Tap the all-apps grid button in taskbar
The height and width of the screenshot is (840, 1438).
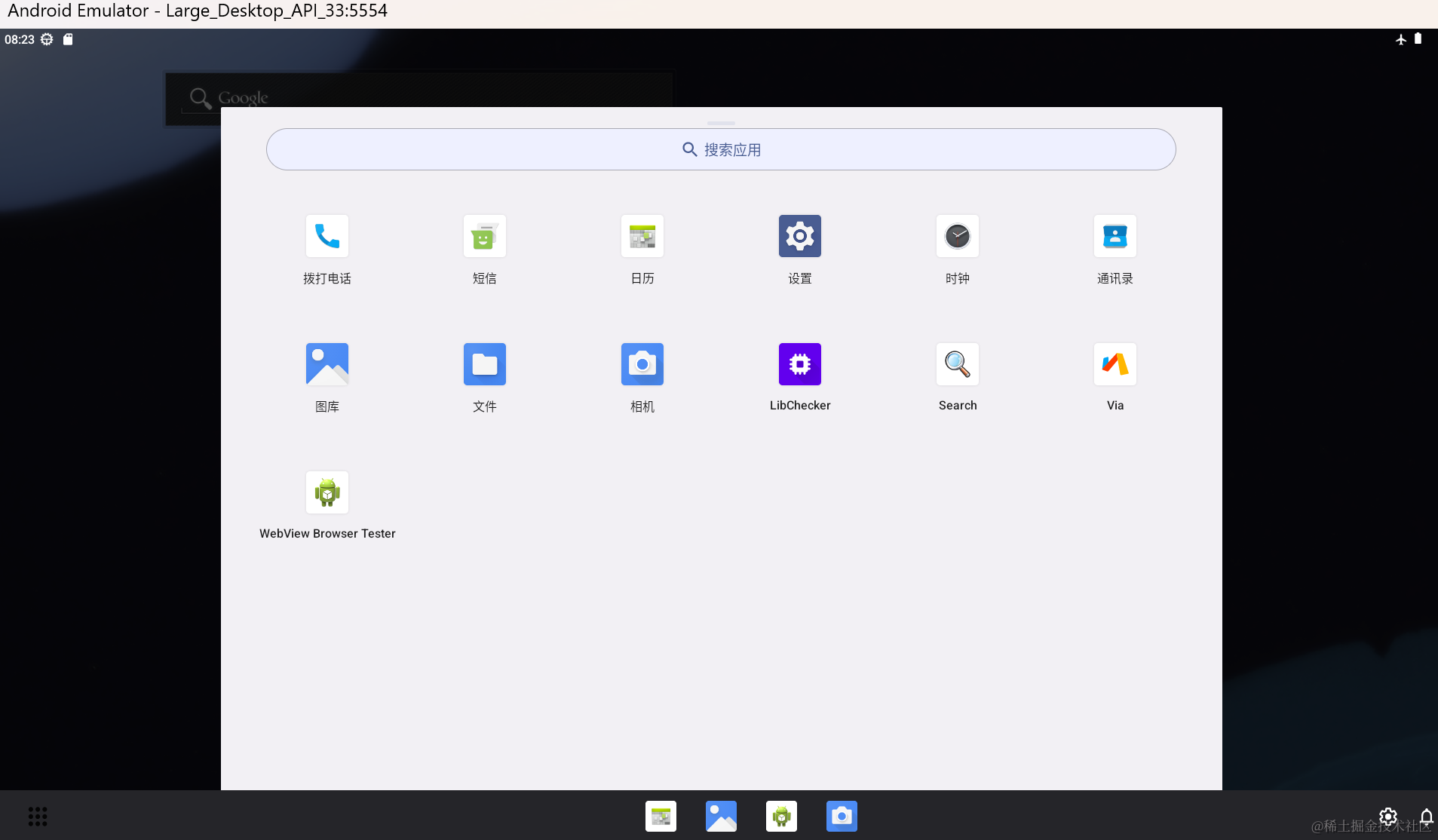tap(38, 816)
